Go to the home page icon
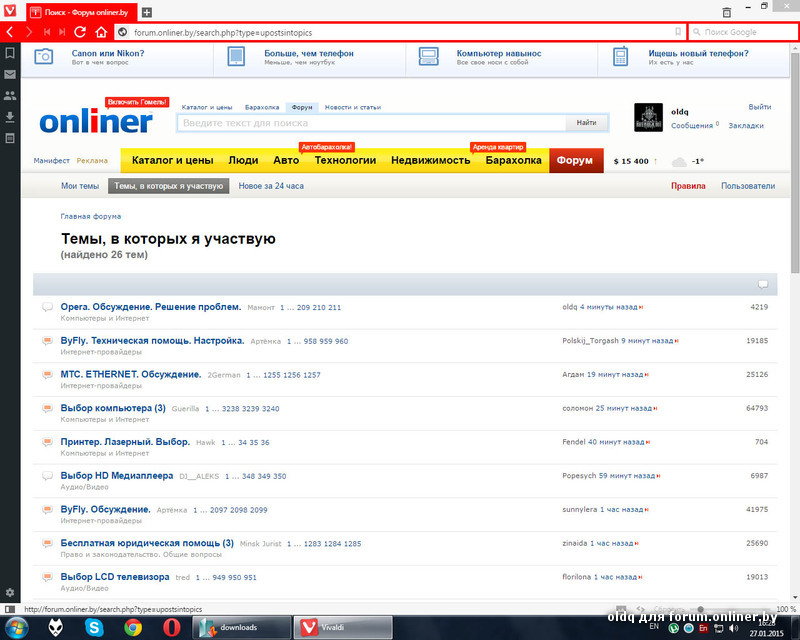 tap(101, 32)
